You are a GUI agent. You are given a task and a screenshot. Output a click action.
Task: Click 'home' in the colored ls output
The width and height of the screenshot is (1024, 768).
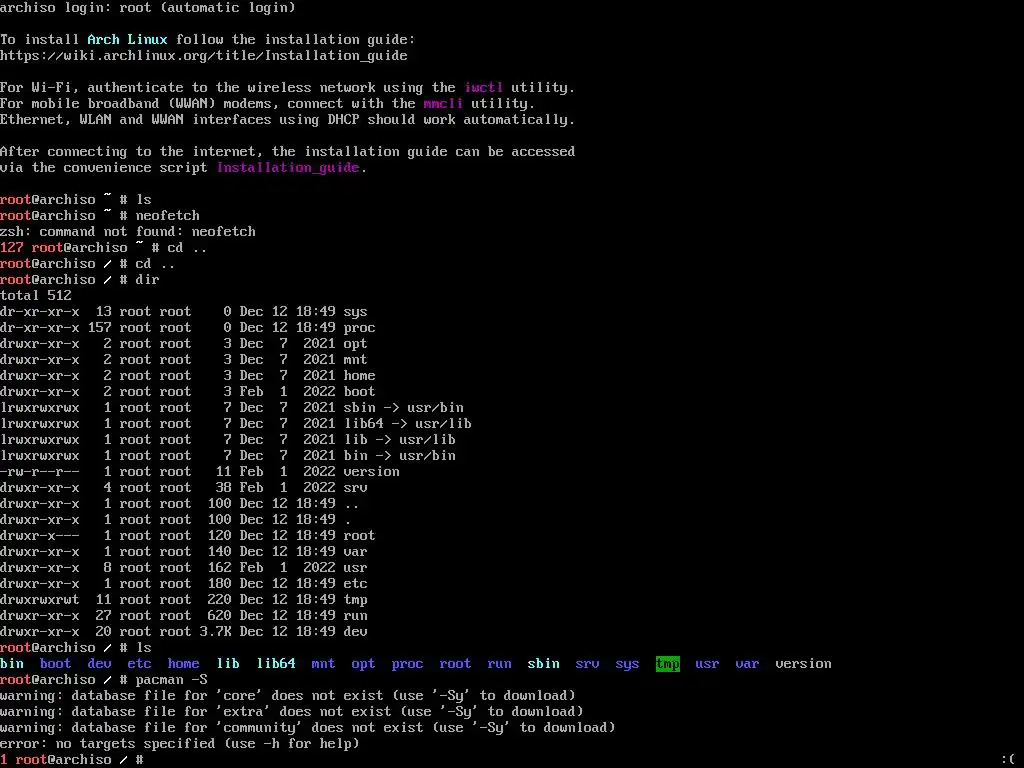[184, 664]
